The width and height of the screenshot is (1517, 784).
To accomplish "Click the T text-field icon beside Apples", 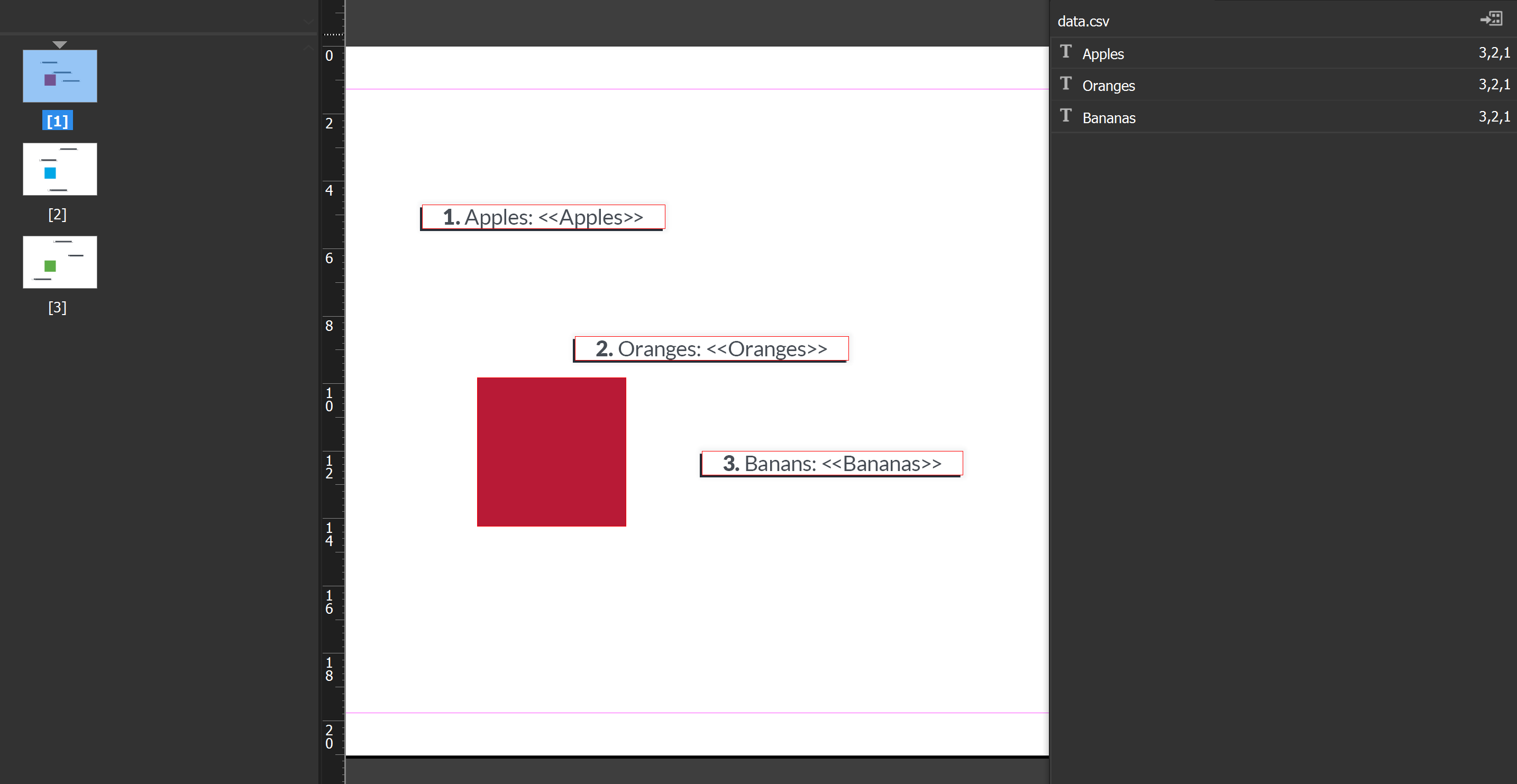I will [1066, 52].
